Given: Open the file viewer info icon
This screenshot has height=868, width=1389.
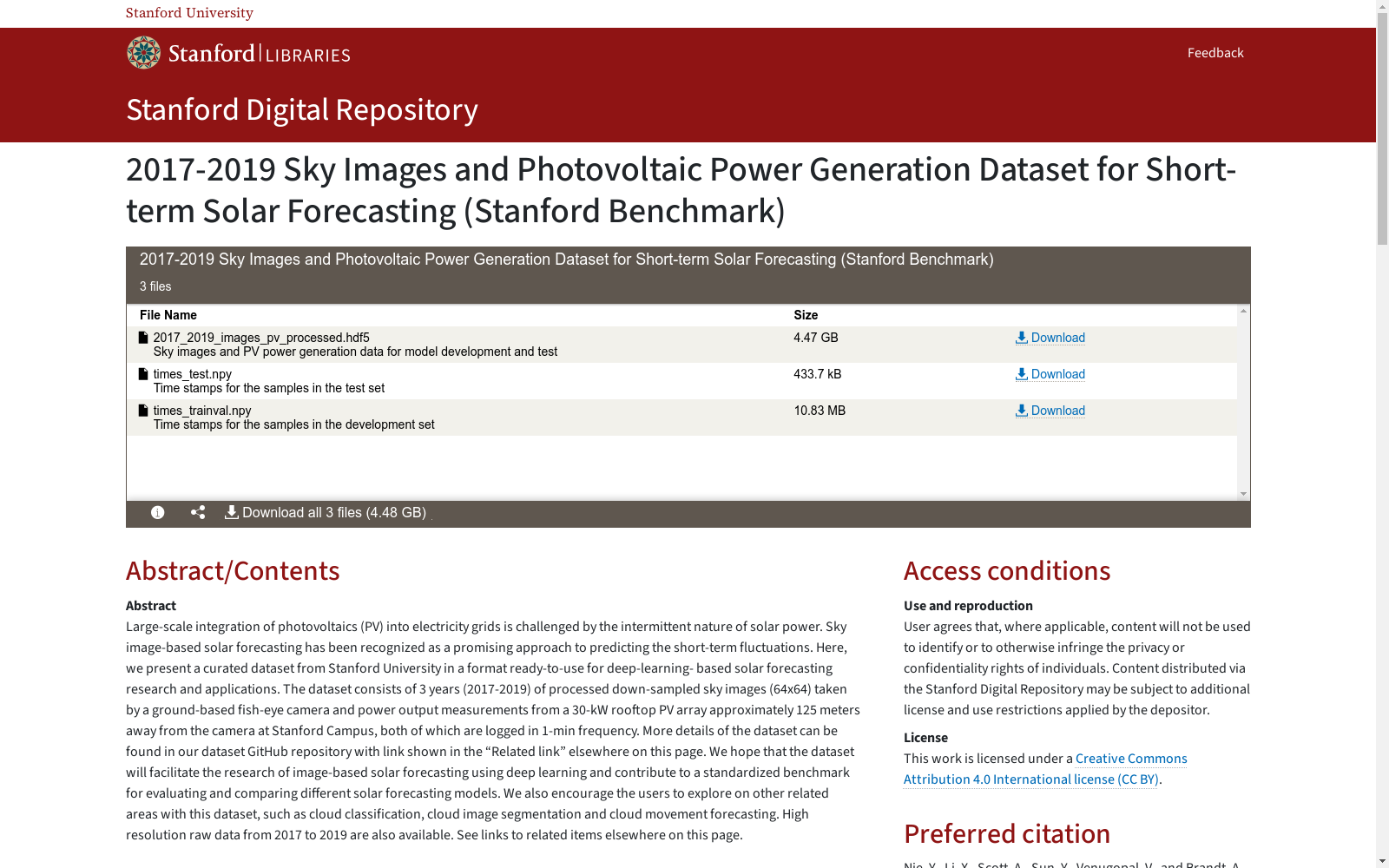Looking at the screenshot, I should (157, 513).
